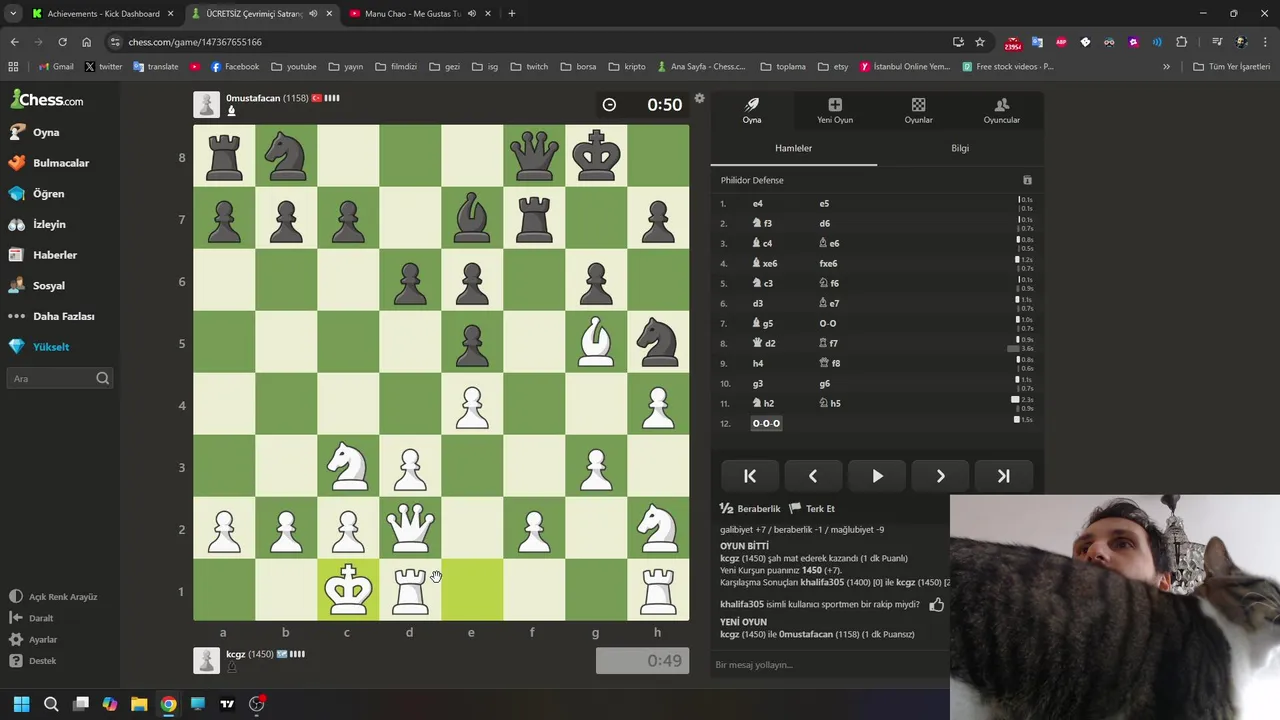Switch to Oyunlar tab
This screenshot has width=1280, height=720.
point(918,110)
